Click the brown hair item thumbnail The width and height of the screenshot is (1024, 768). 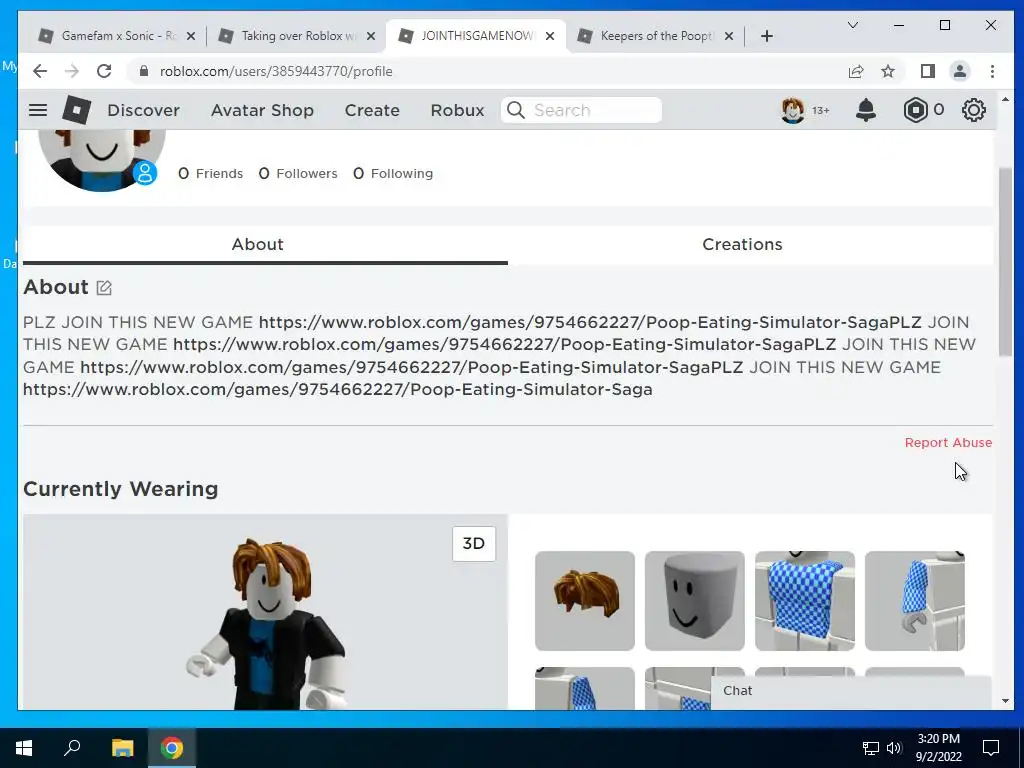click(x=584, y=601)
